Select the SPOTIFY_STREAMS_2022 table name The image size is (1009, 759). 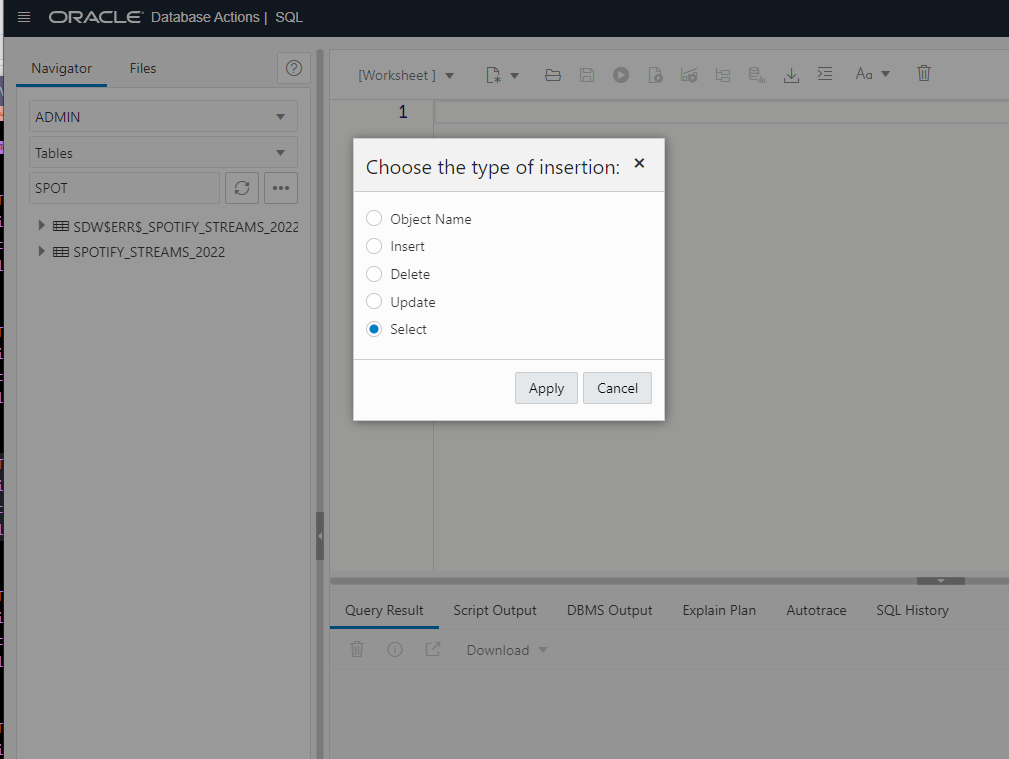click(x=149, y=252)
